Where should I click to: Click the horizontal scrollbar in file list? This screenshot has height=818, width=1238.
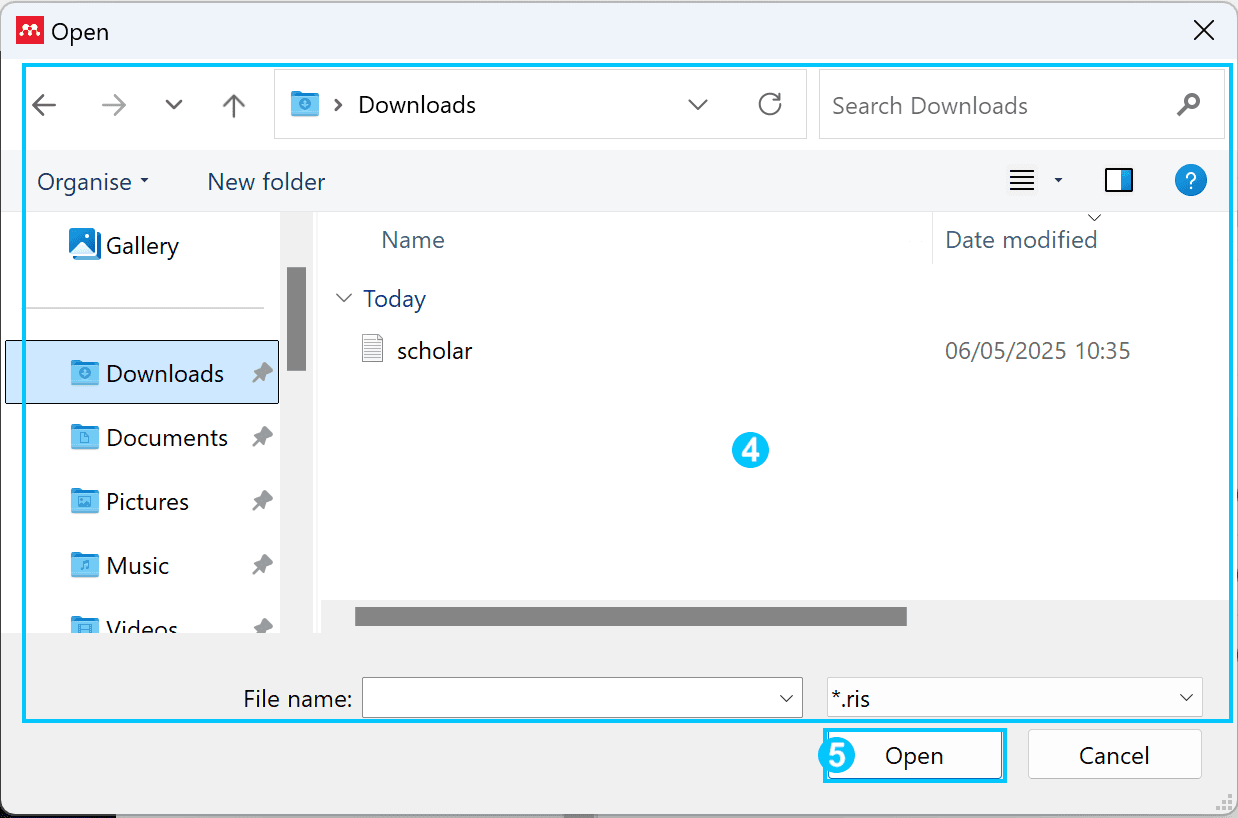pos(630,616)
